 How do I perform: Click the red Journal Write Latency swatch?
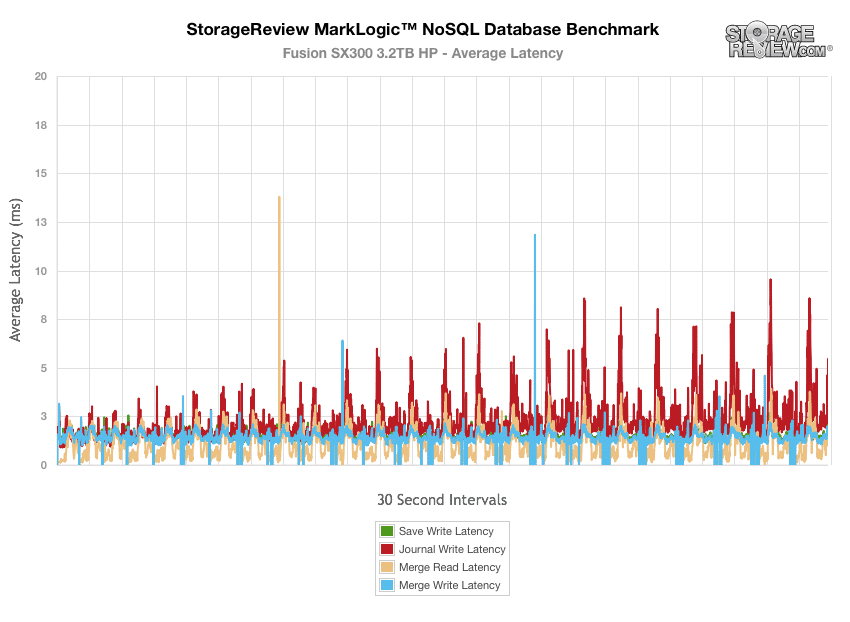(387, 549)
